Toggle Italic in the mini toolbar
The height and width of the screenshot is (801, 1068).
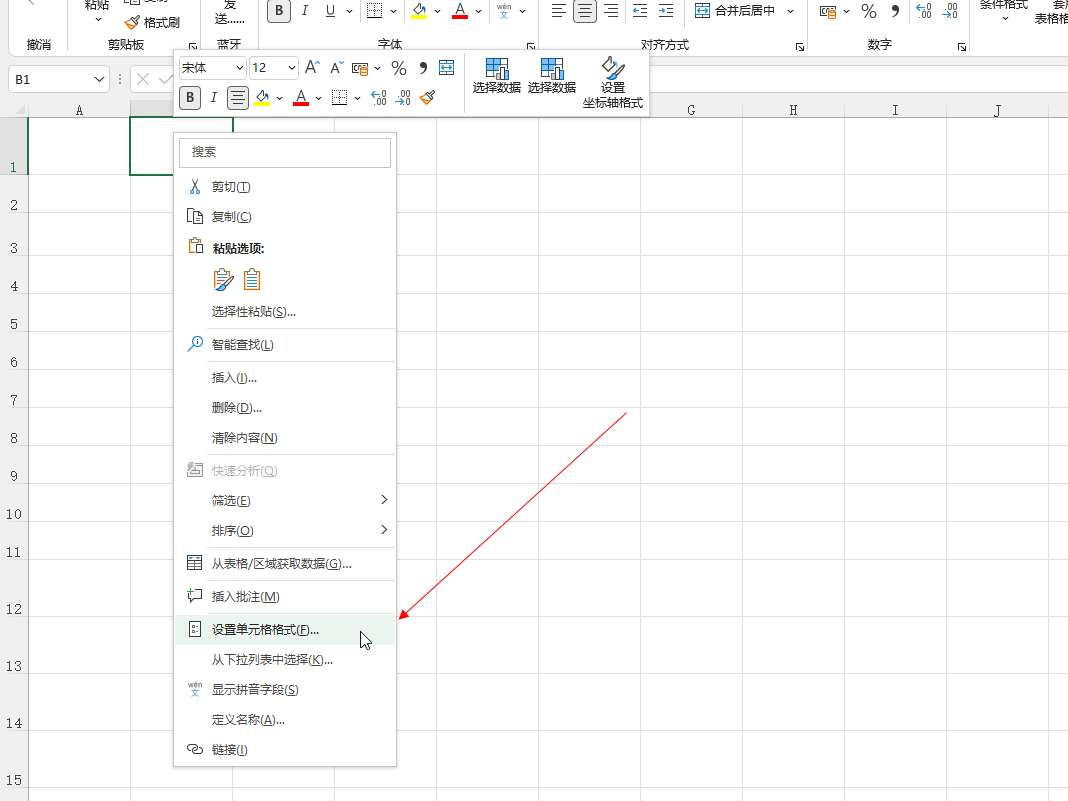coord(213,97)
